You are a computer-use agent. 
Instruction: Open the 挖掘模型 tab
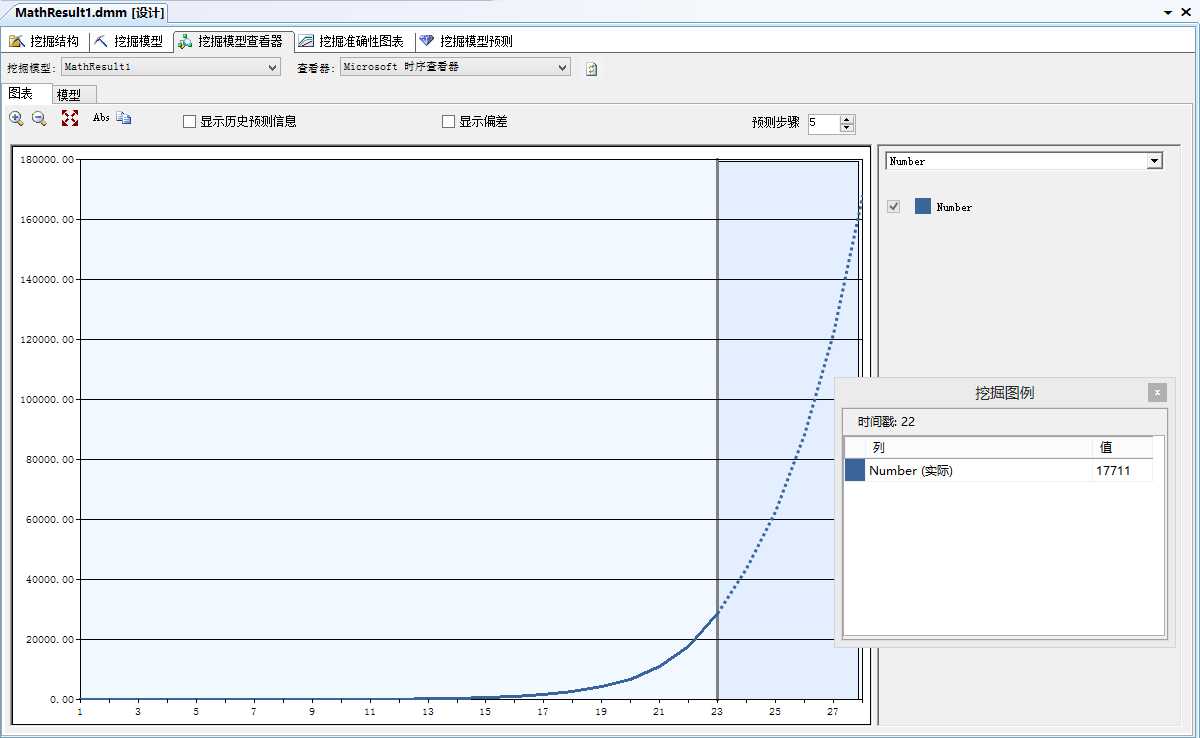[x=128, y=41]
